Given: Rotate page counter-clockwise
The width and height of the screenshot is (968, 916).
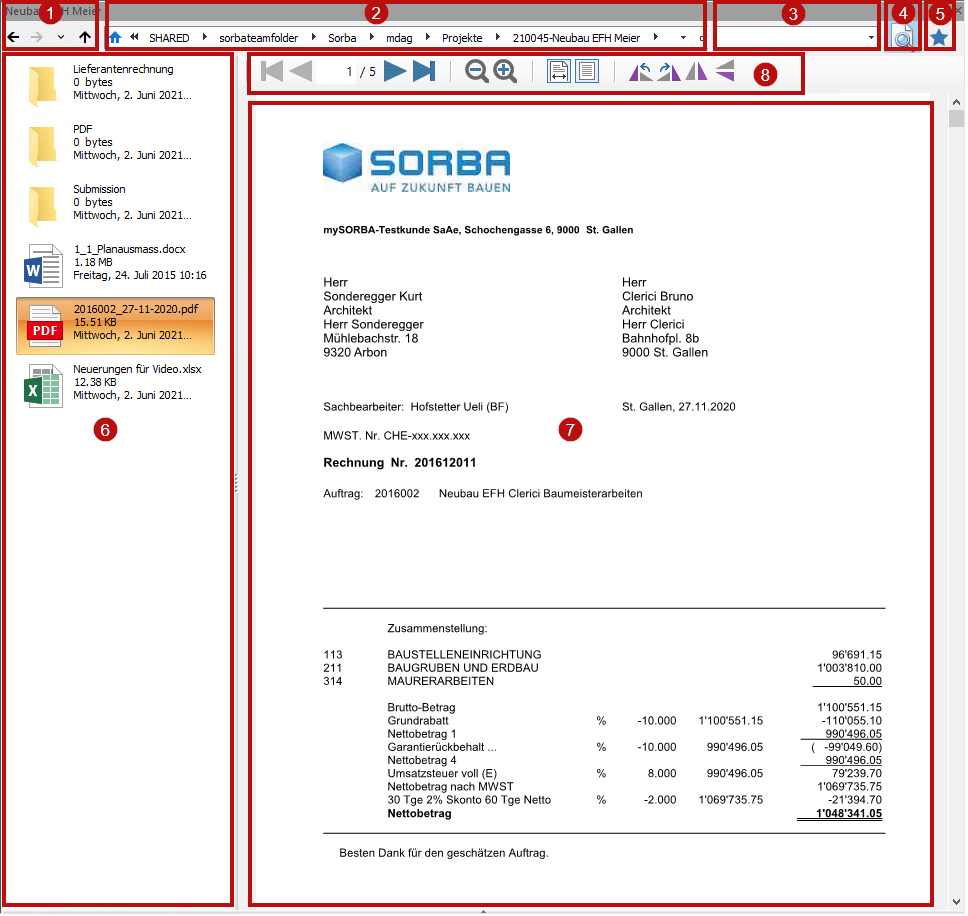Looking at the screenshot, I should pos(640,72).
